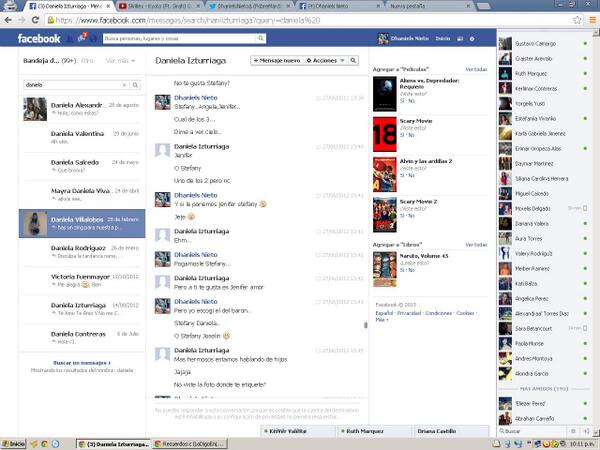Click the conversation scrollbar thumb
Viewport: 600px width, 450px height.
pyautogui.click(x=366, y=325)
